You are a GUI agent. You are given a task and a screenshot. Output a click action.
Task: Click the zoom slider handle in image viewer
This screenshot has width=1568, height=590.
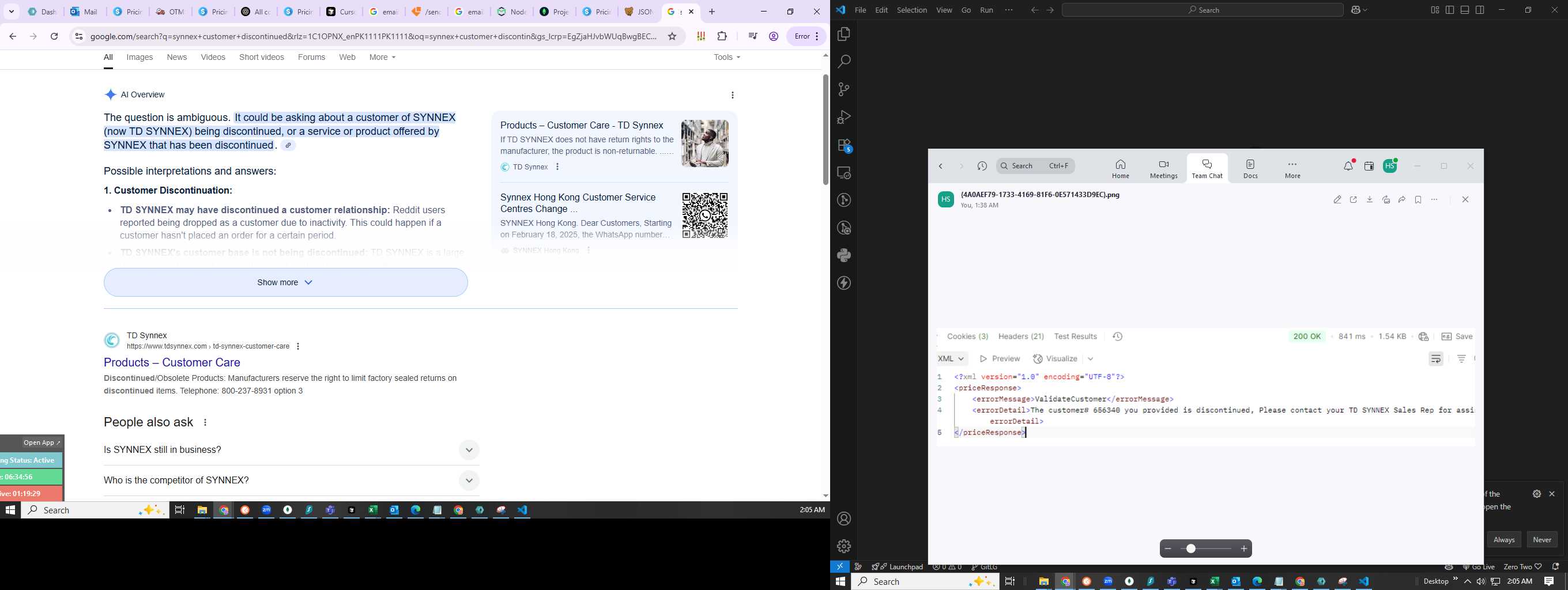(x=1190, y=549)
